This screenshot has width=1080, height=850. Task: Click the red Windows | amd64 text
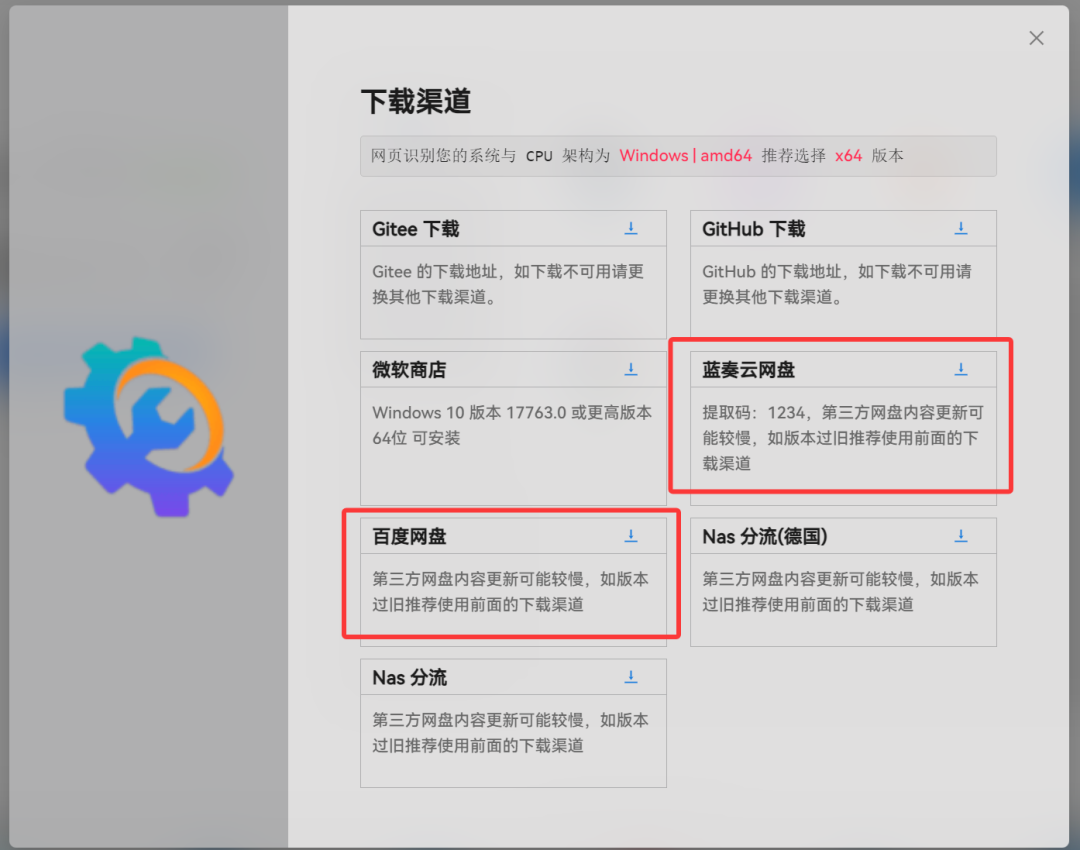(685, 156)
